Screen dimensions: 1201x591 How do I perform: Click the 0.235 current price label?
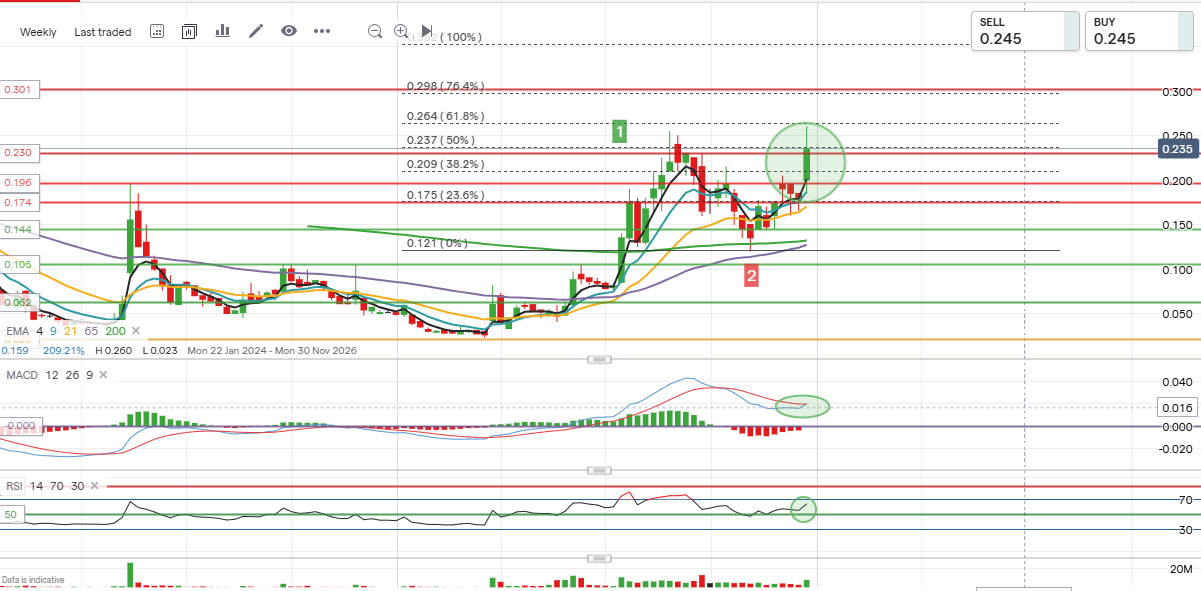pos(1178,149)
